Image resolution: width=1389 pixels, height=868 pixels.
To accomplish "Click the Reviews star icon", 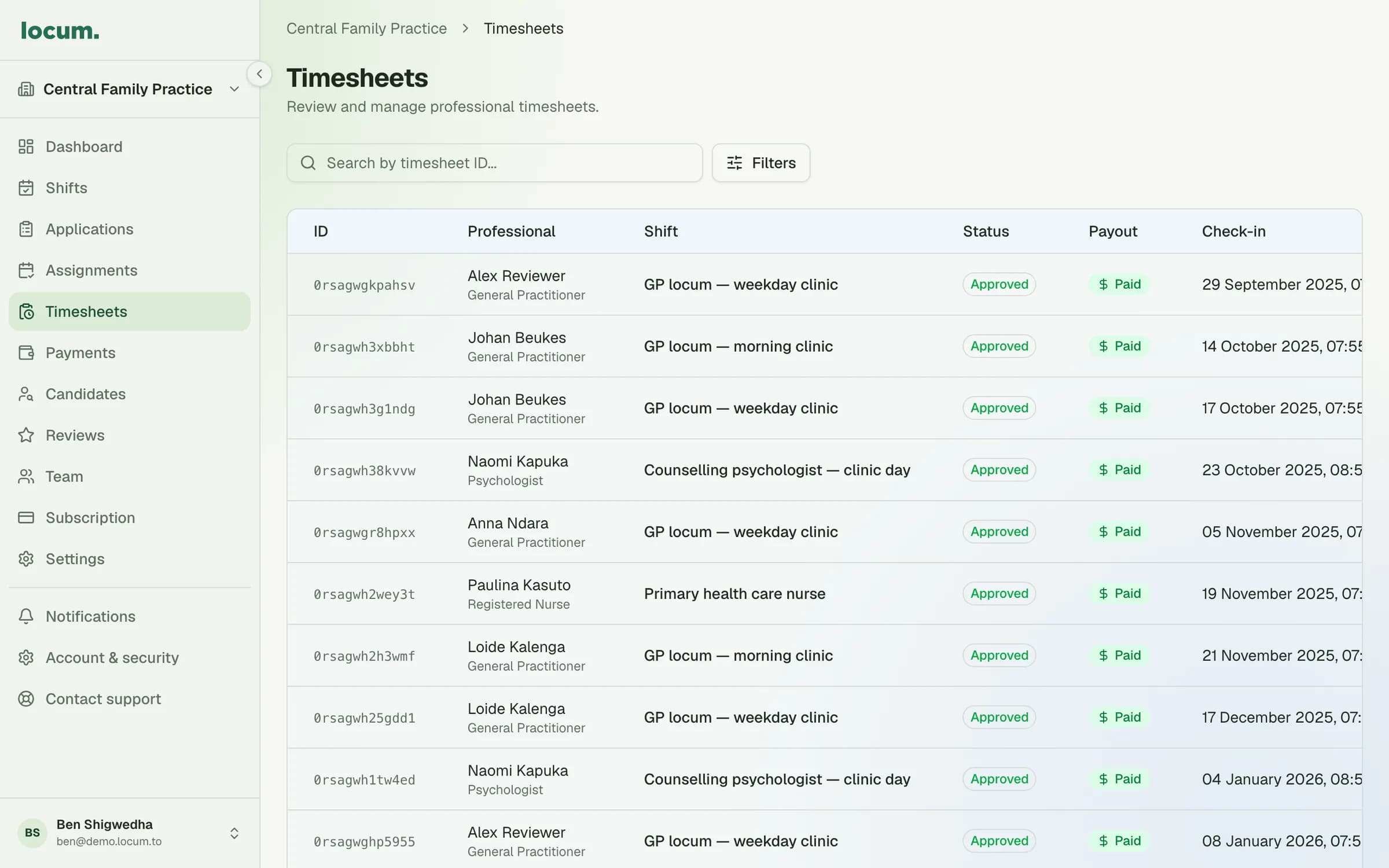I will (26, 435).
